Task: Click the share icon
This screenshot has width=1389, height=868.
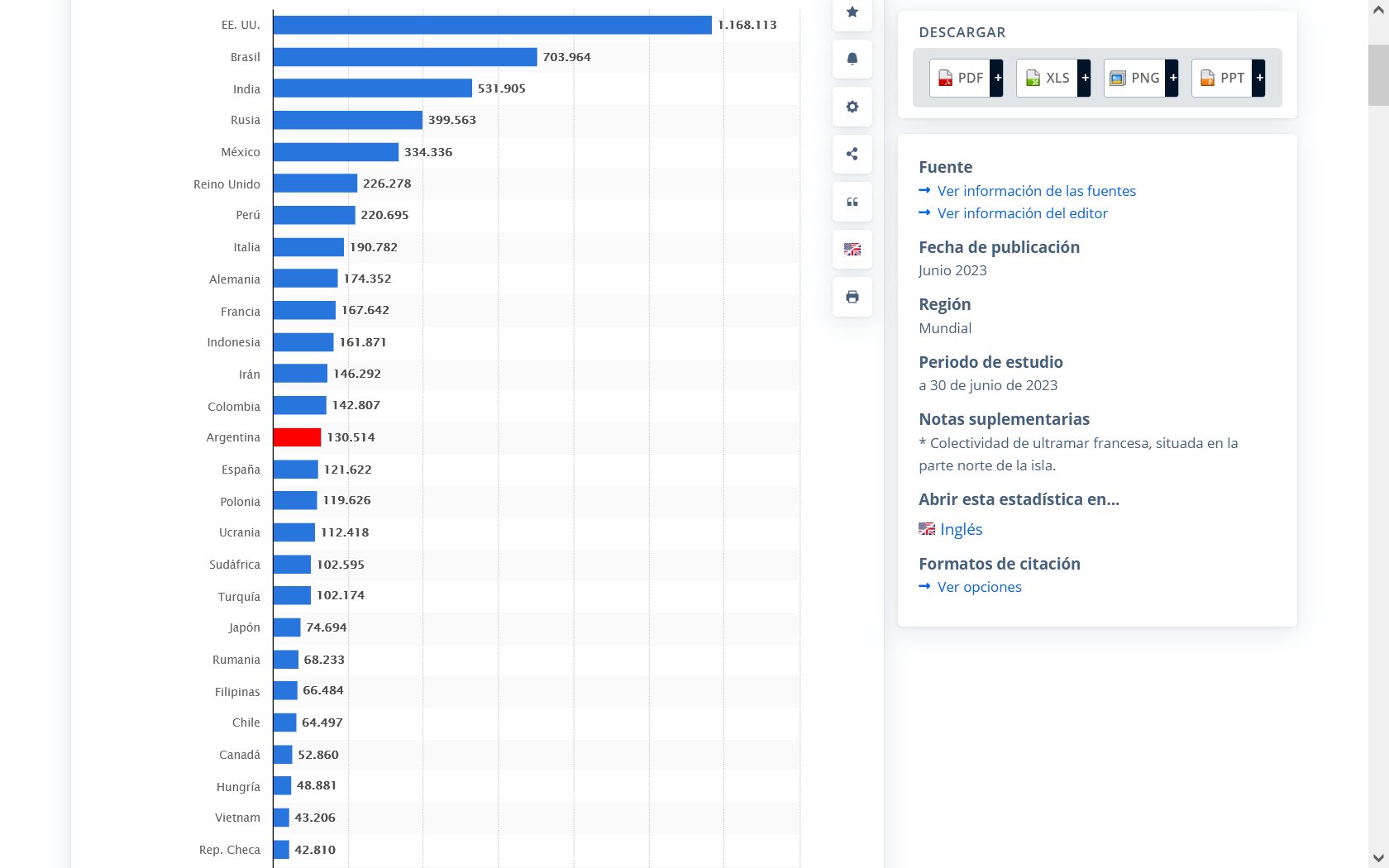Action: [x=852, y=154]
